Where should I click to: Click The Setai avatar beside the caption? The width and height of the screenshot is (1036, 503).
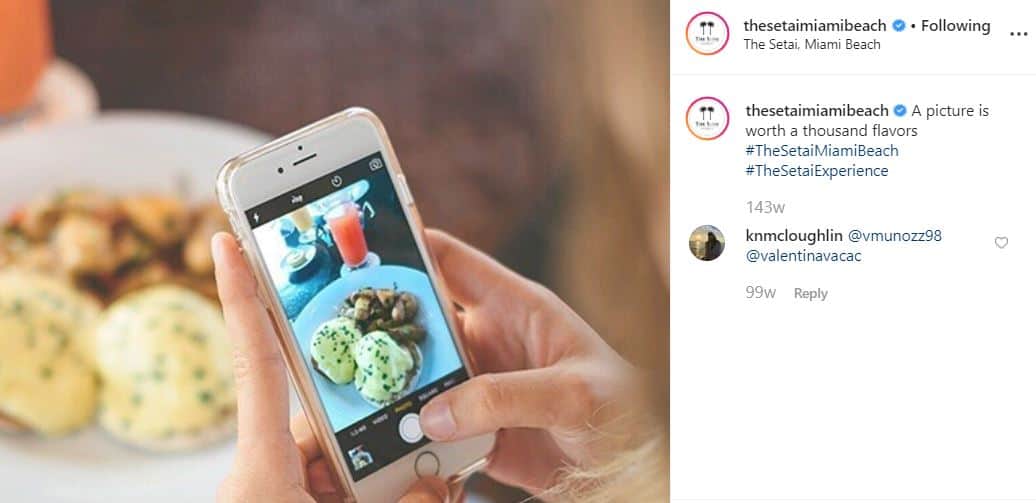[x=707, y=118]
